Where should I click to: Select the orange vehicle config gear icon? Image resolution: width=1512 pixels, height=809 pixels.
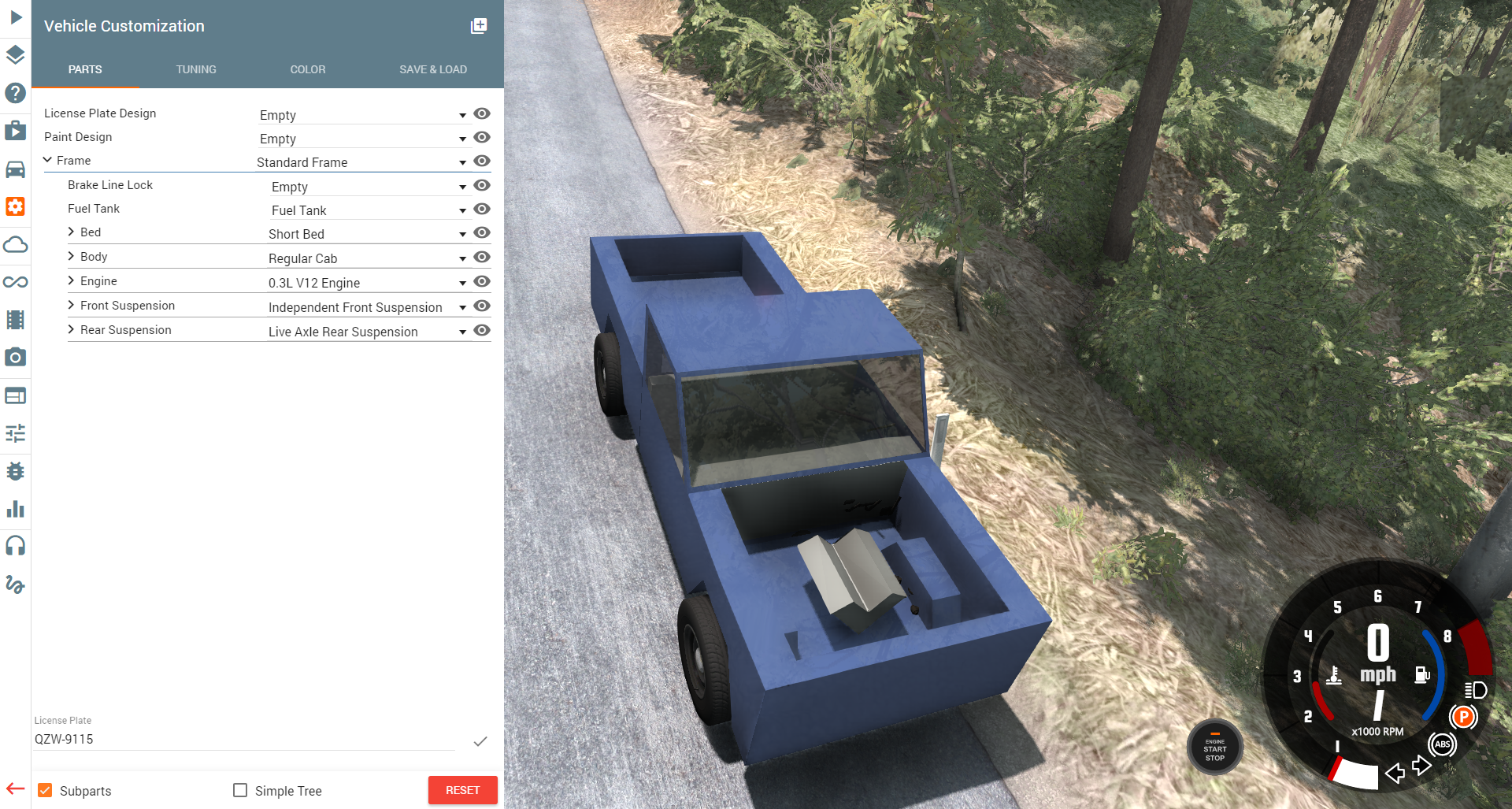click(x=16, y=206)
